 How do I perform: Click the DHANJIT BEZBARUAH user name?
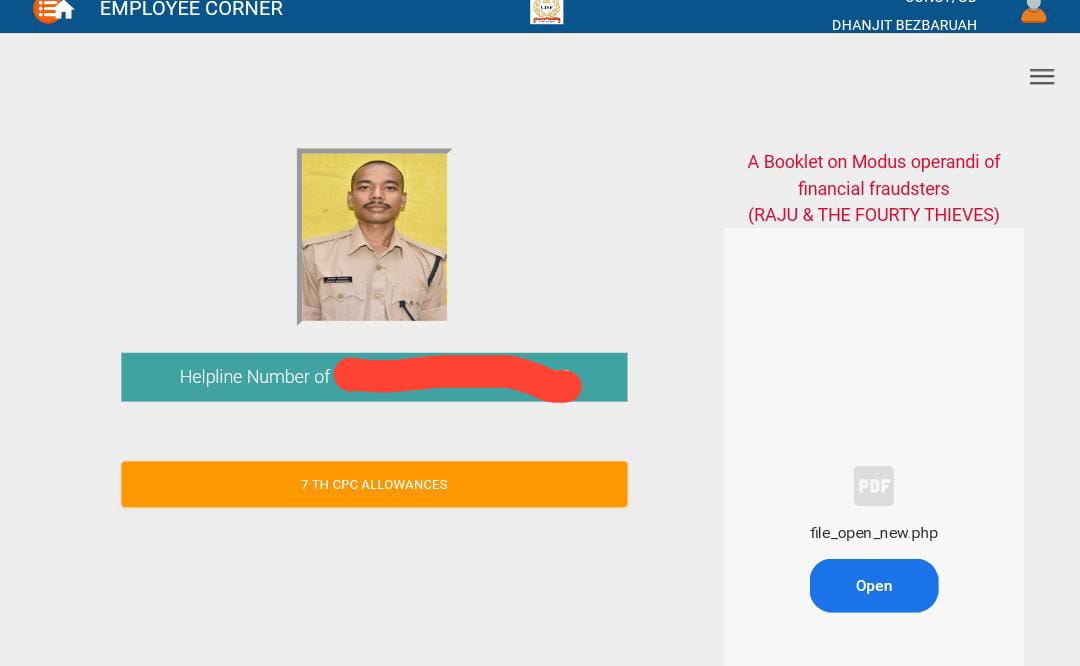(x=904, y=25)
